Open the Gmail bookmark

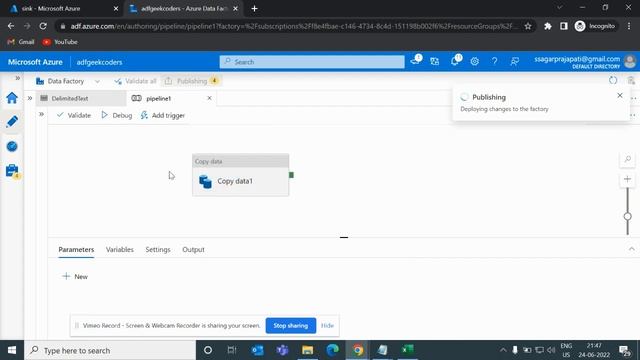(21, 42)
